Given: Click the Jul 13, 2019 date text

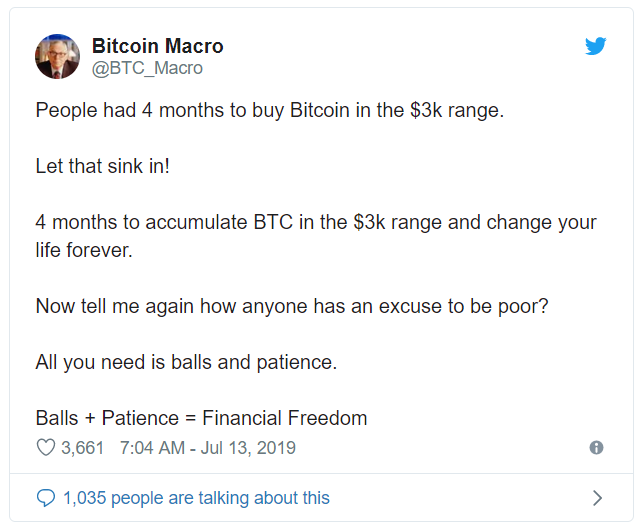Looking at the screenshot, I should point(248,448).
